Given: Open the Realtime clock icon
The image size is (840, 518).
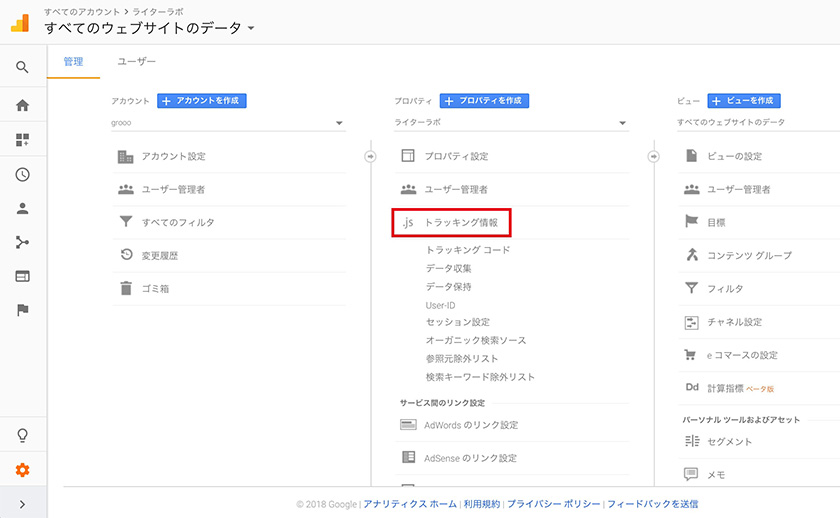Looking at the screenshot, I should [22, 175].
